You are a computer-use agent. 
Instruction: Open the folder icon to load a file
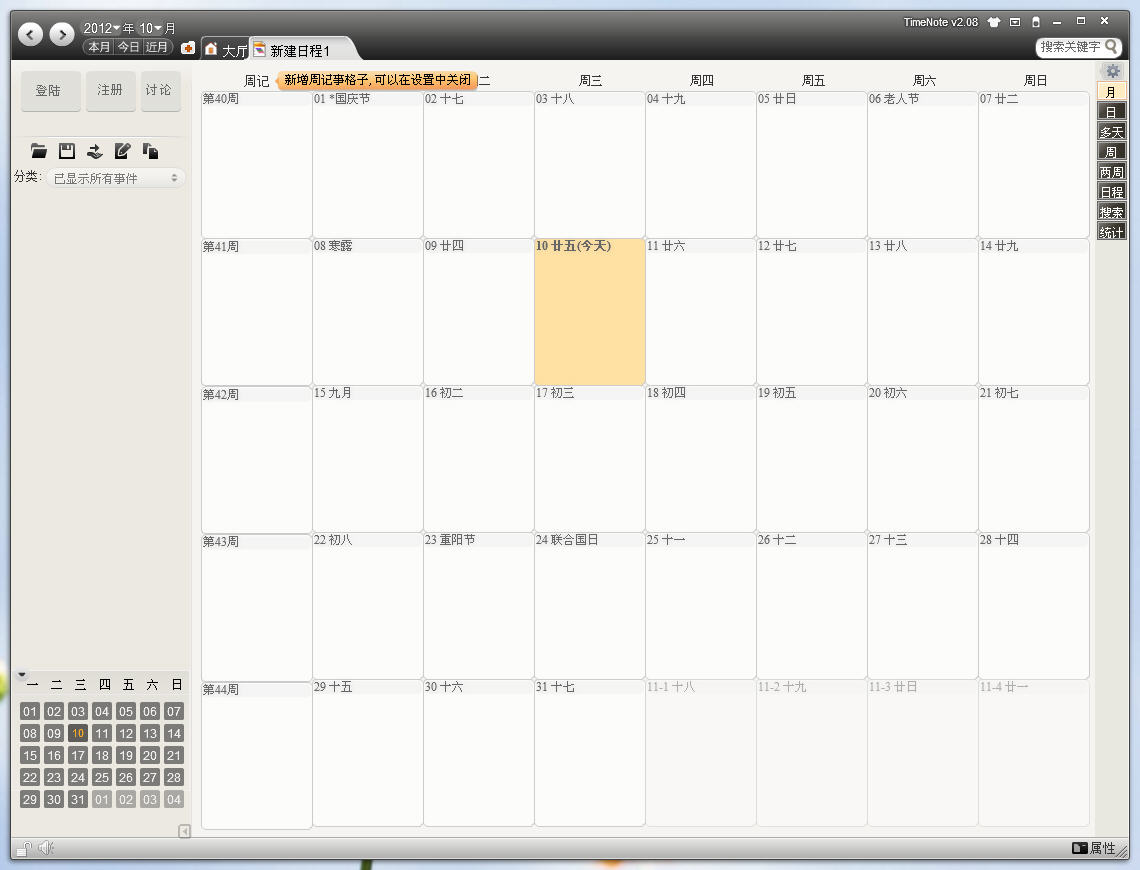39,151
